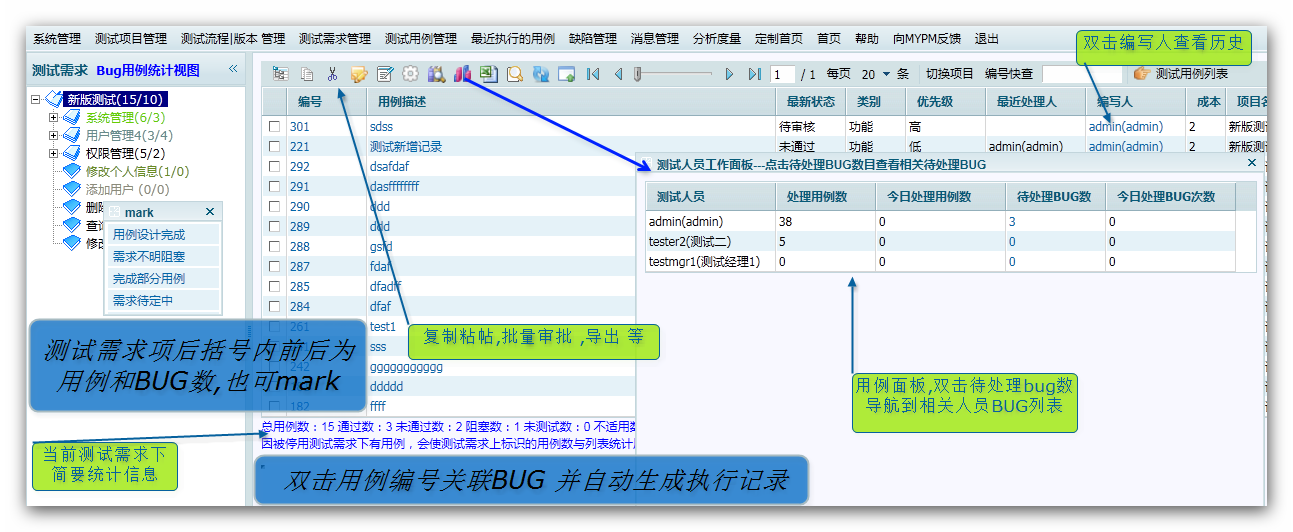Viewport: 1293px width, 532px height.
Task: Click the scissors cut icon
Action: tap(333, 74)
